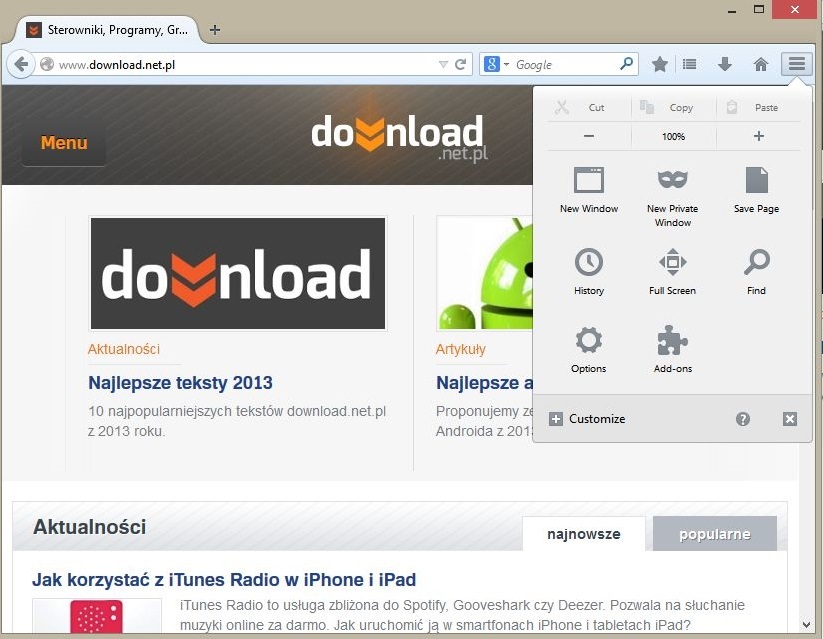Screen dimensions: 823x639
Task: Open the Android robot thumbnail image
Action: 484,274
